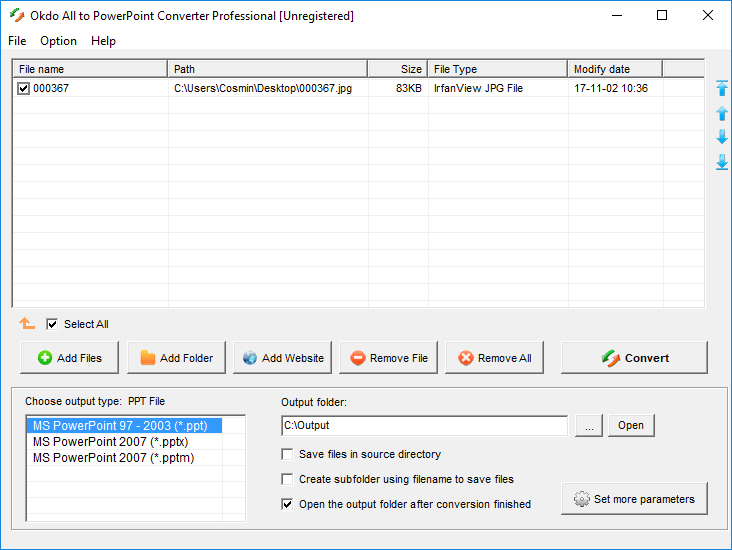This screenshot has width=732, height=550.
Task: Click the 000367 file name text
Action: [x=51, y=88]
